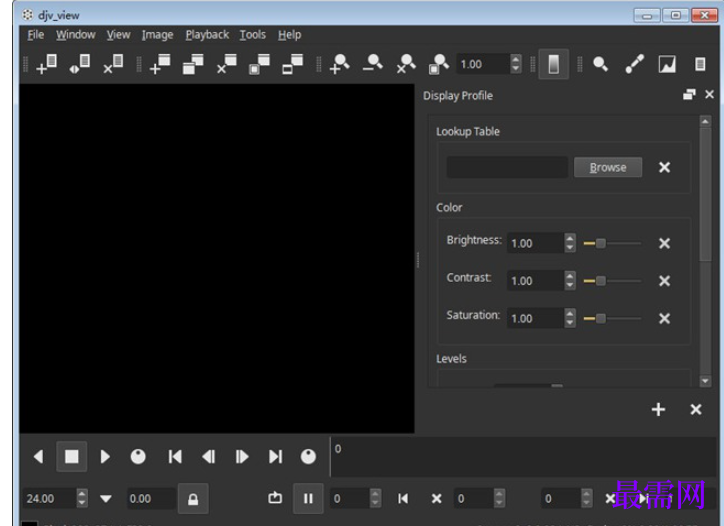724x526 pixels.
Task: Add a display profile with plus button
Action: pos(658,409)
